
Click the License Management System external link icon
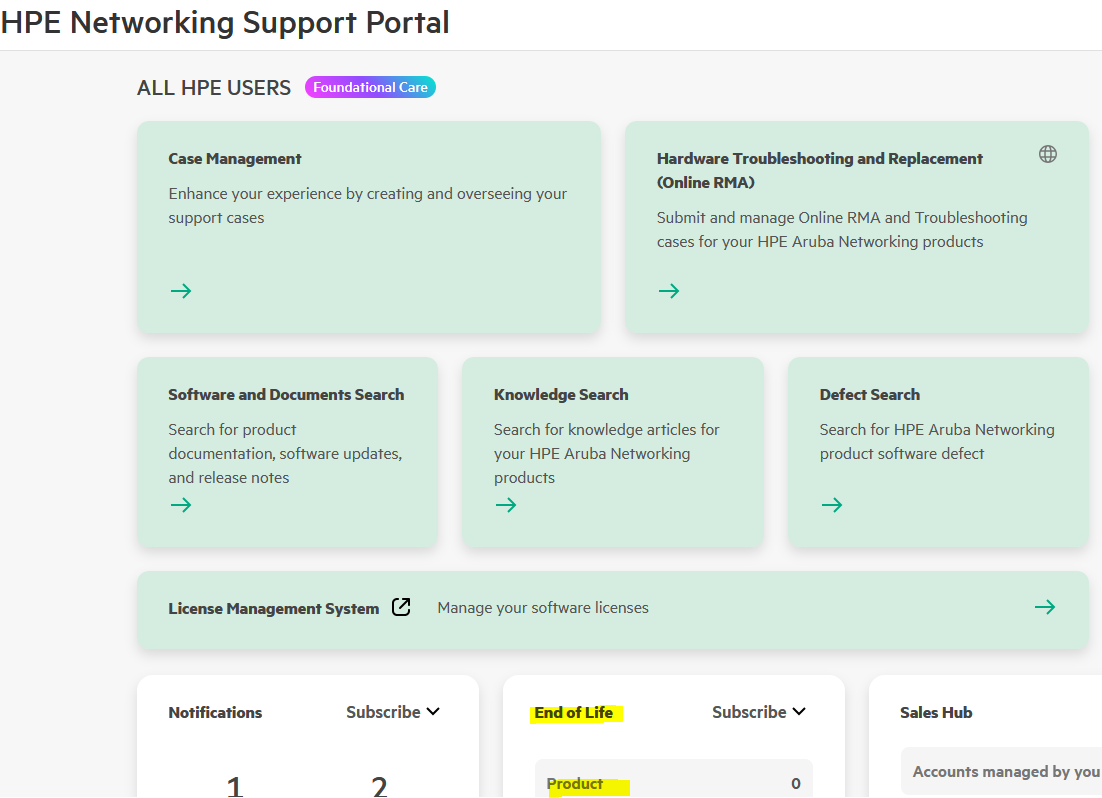tap(401, 607)
